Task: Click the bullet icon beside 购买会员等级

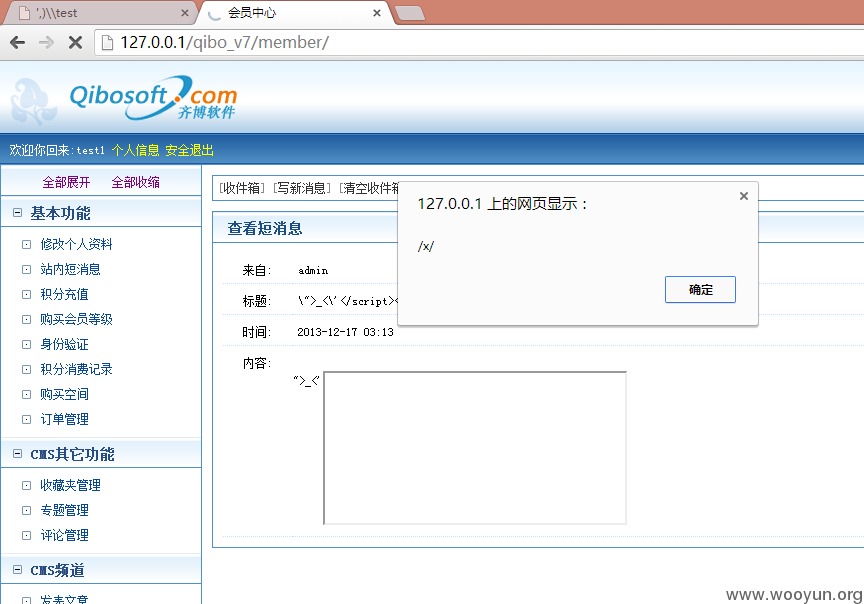Action: pyautogui.click(x=26, y=320)
